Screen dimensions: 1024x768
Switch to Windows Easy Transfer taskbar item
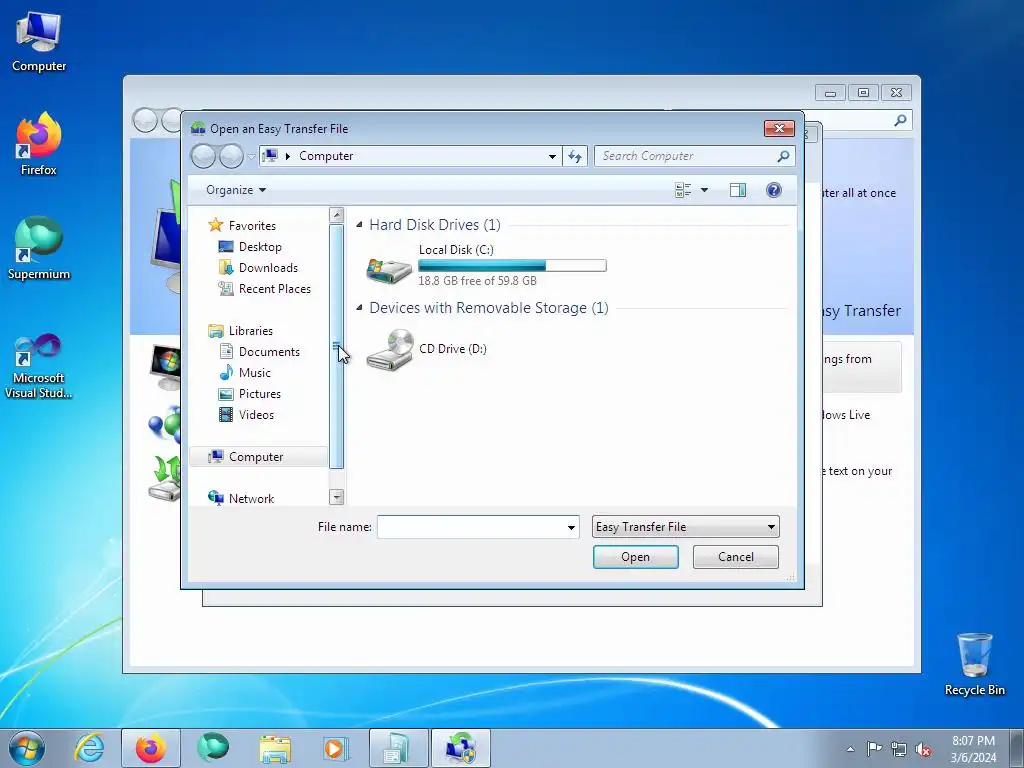[x=460, y=748]
